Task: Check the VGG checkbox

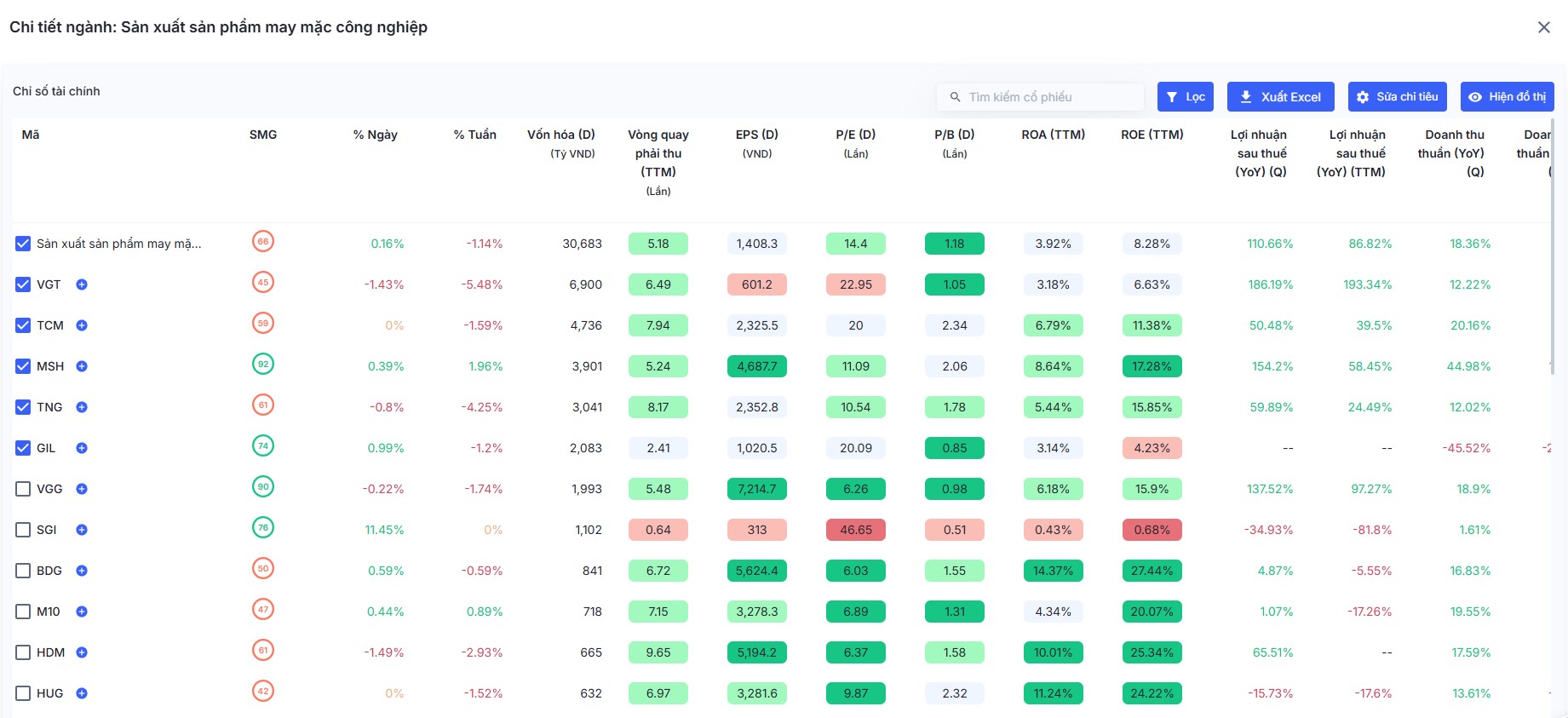Action: pyautogui.click(x=23, y=489)
